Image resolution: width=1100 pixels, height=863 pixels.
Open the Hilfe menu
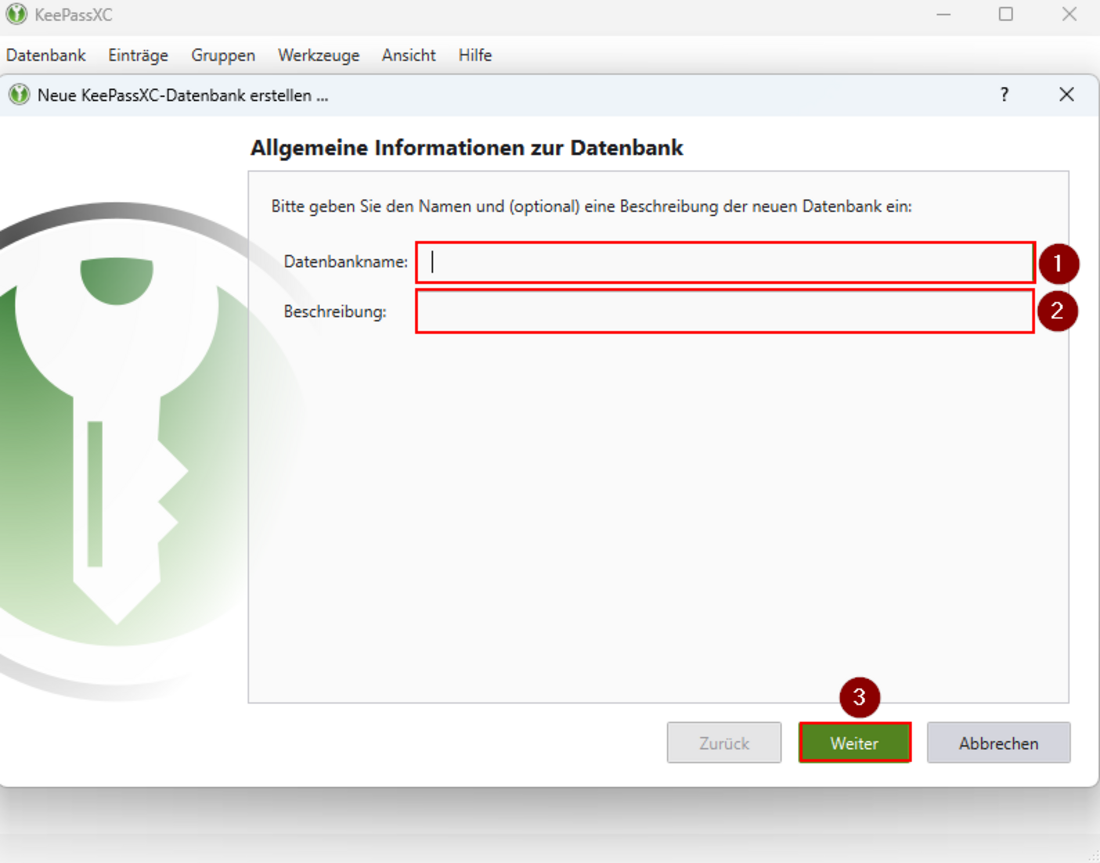(x=475, y=55)
